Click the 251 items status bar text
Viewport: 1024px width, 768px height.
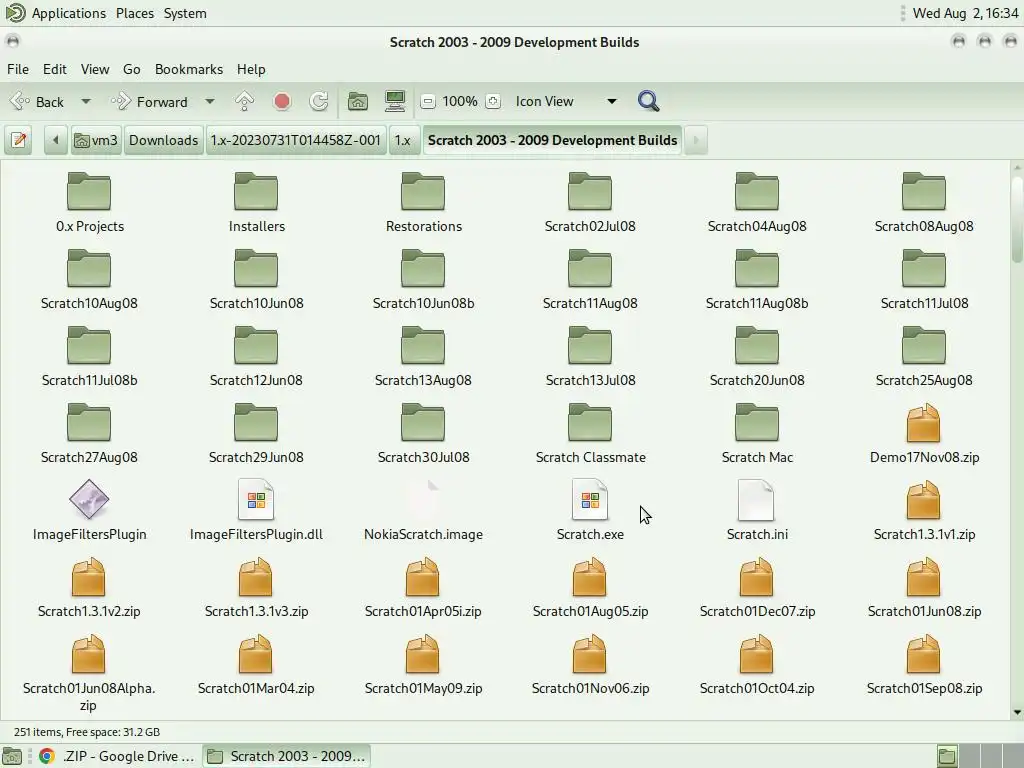[x=87, y=732]
